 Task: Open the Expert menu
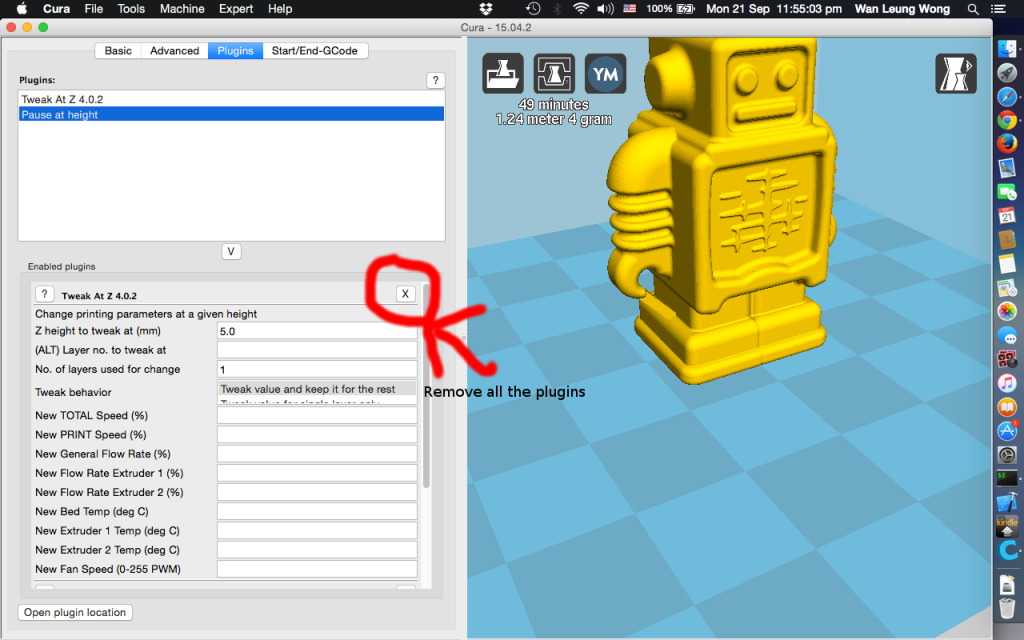coord(235,9)
